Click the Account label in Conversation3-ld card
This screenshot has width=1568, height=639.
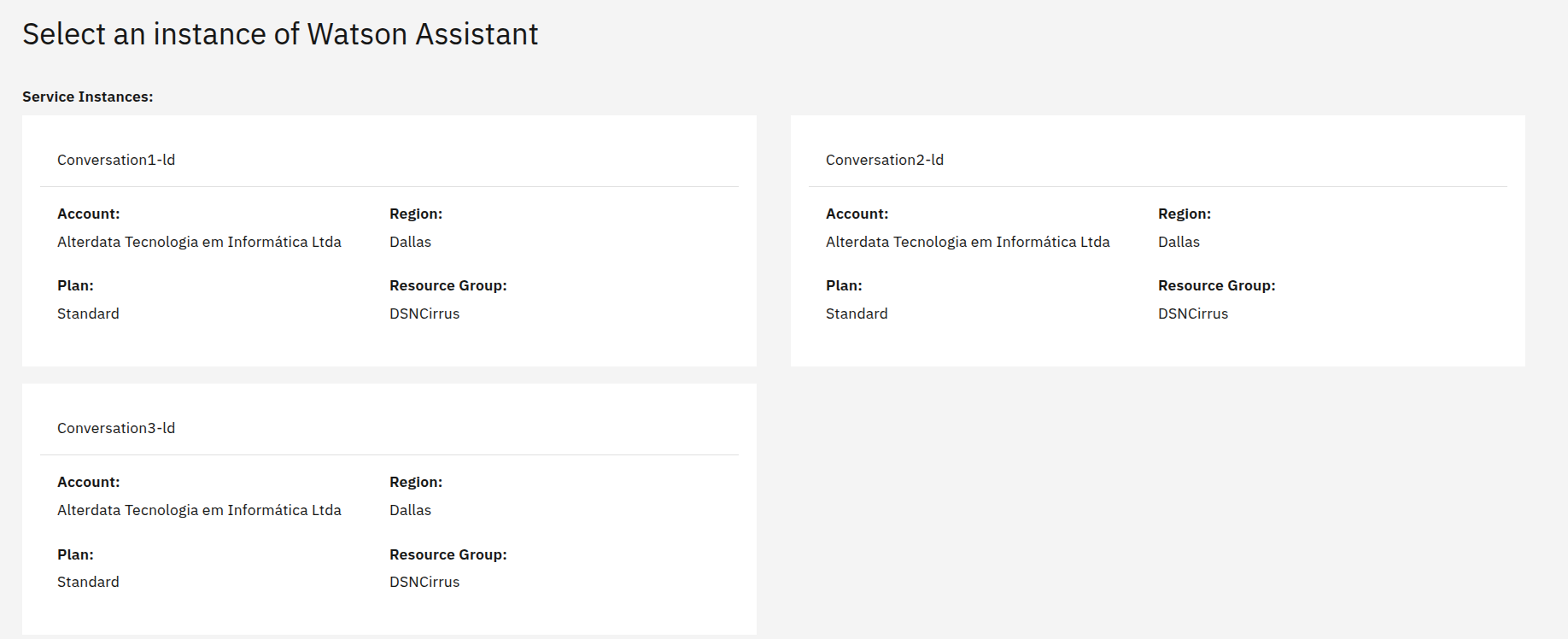(89, 482)
